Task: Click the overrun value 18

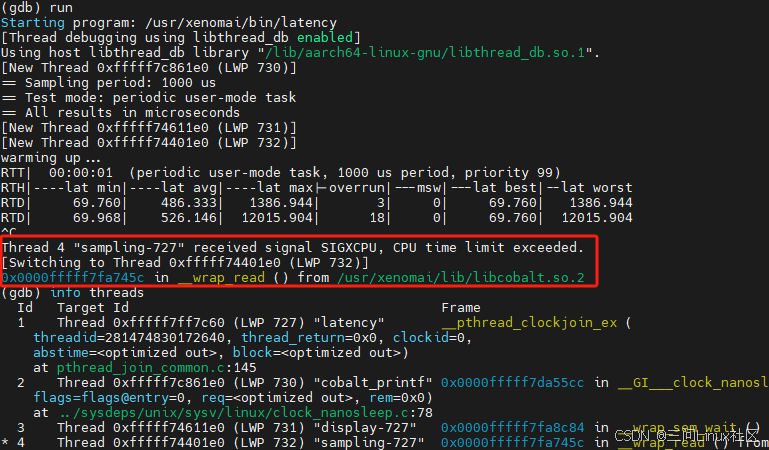Action: 377,218
